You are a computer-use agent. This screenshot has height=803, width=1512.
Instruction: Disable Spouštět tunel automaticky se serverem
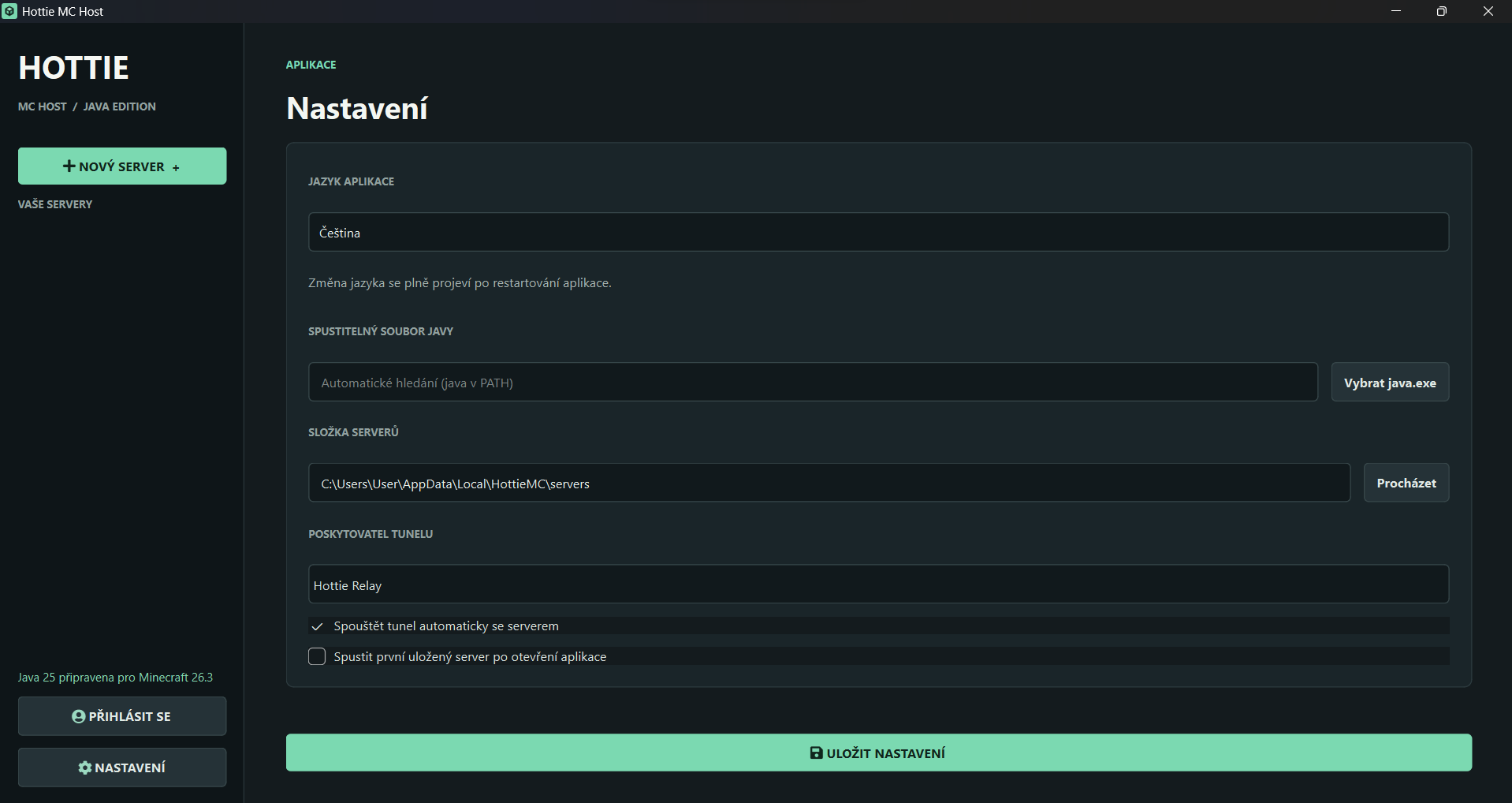tap(317, 626)
